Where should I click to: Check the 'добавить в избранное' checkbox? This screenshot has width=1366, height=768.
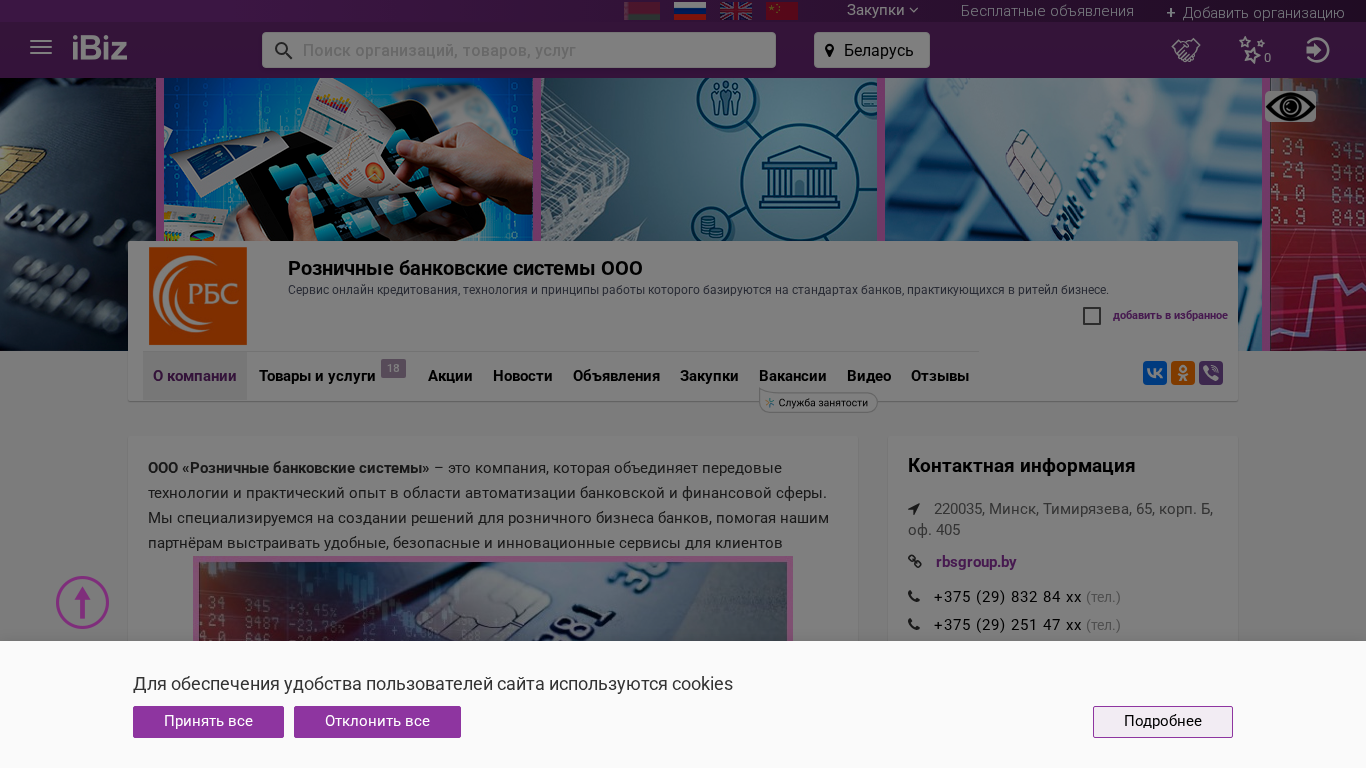(1092, 316)
